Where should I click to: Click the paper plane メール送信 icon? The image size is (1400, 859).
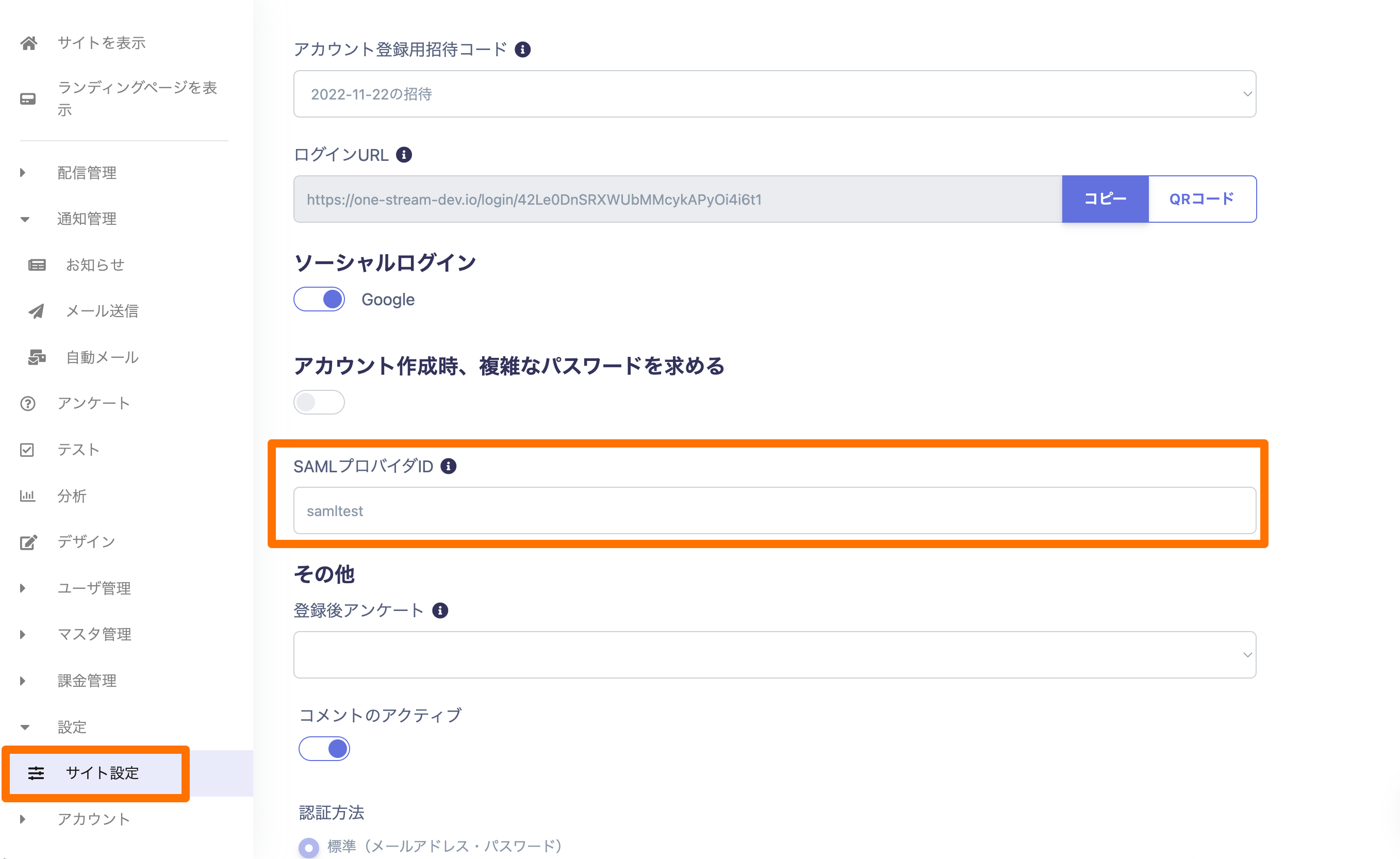(37, 311)
